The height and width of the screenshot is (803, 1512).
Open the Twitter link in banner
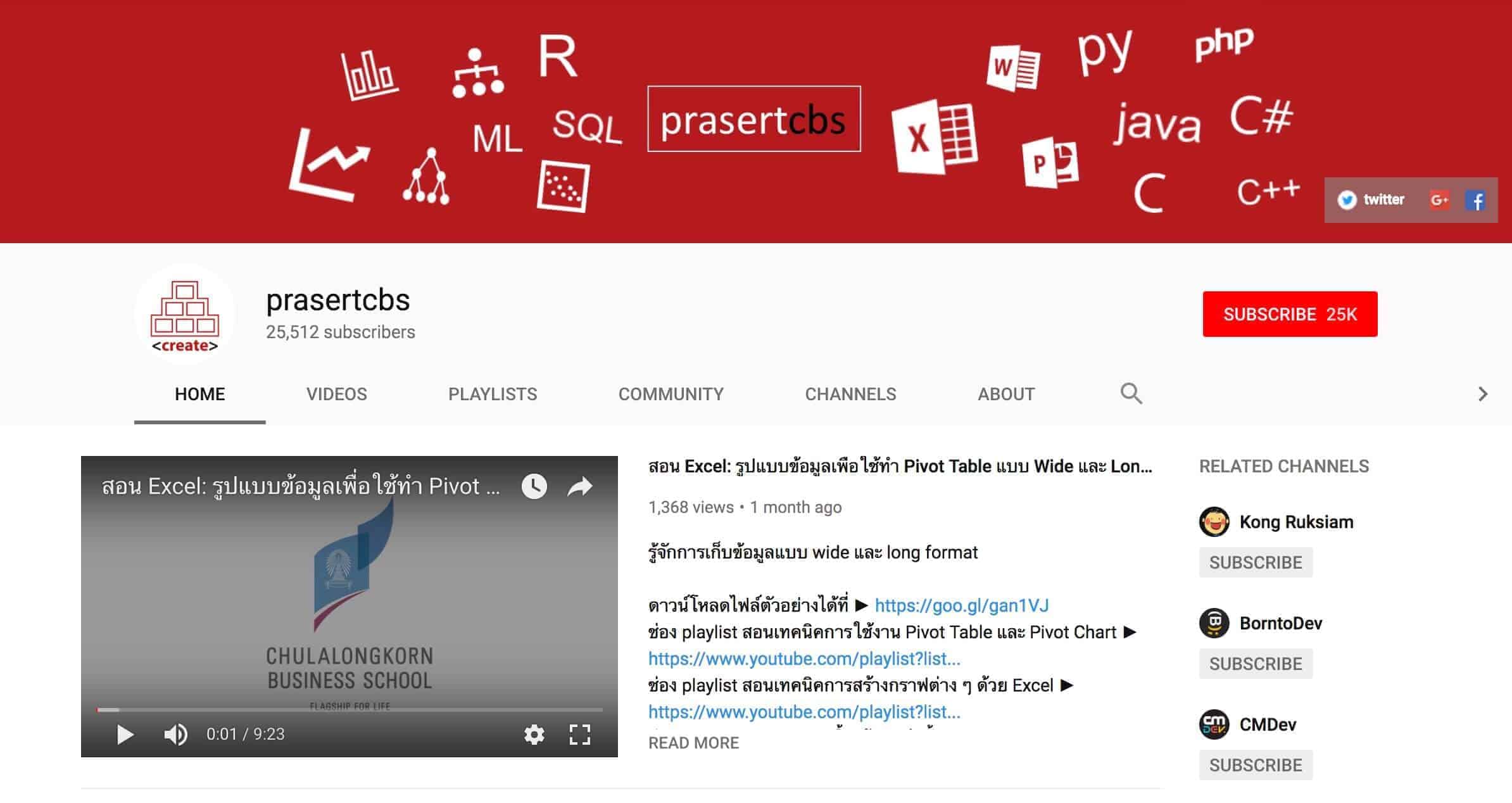1370,200
